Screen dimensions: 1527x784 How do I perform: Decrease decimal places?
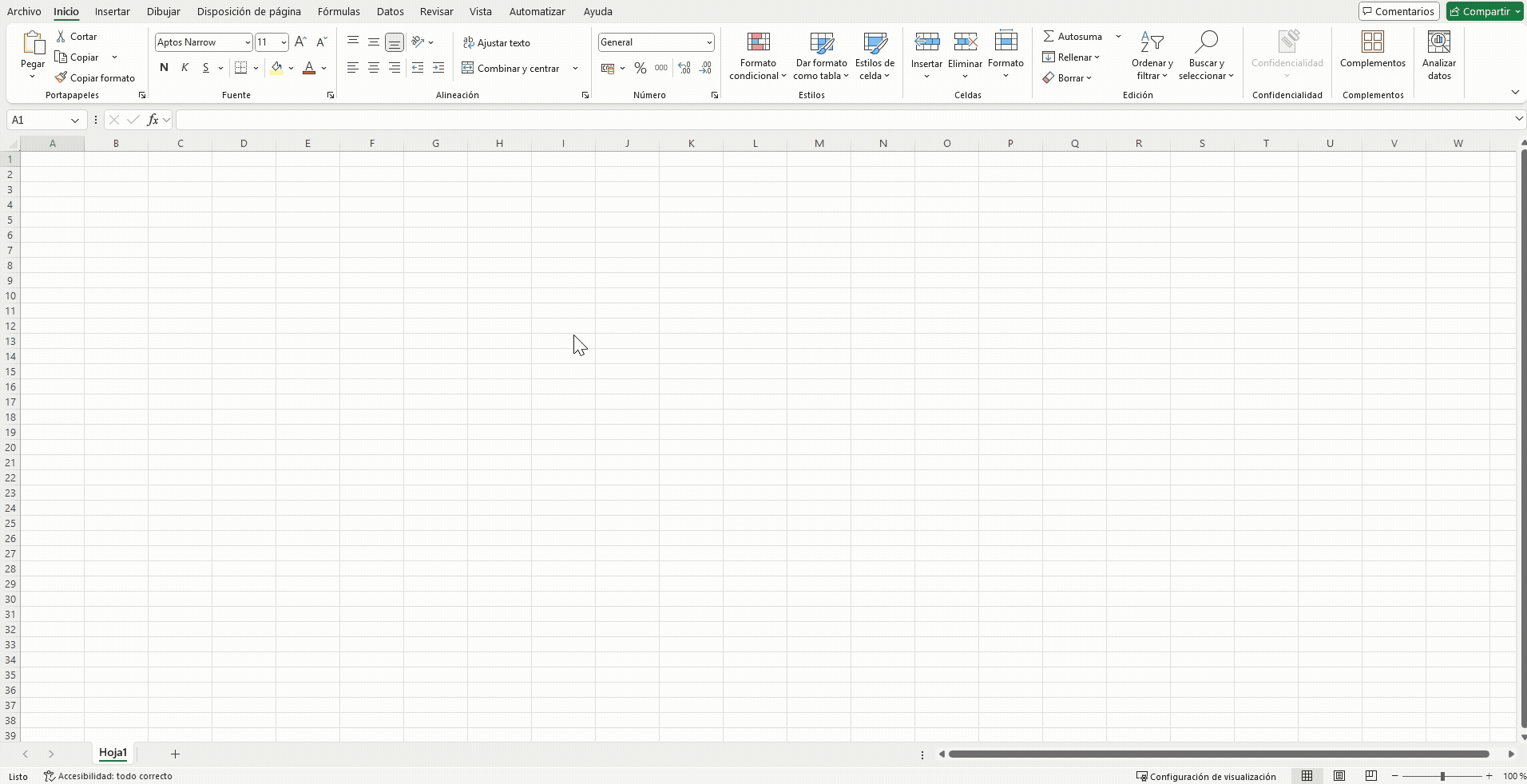705,68
